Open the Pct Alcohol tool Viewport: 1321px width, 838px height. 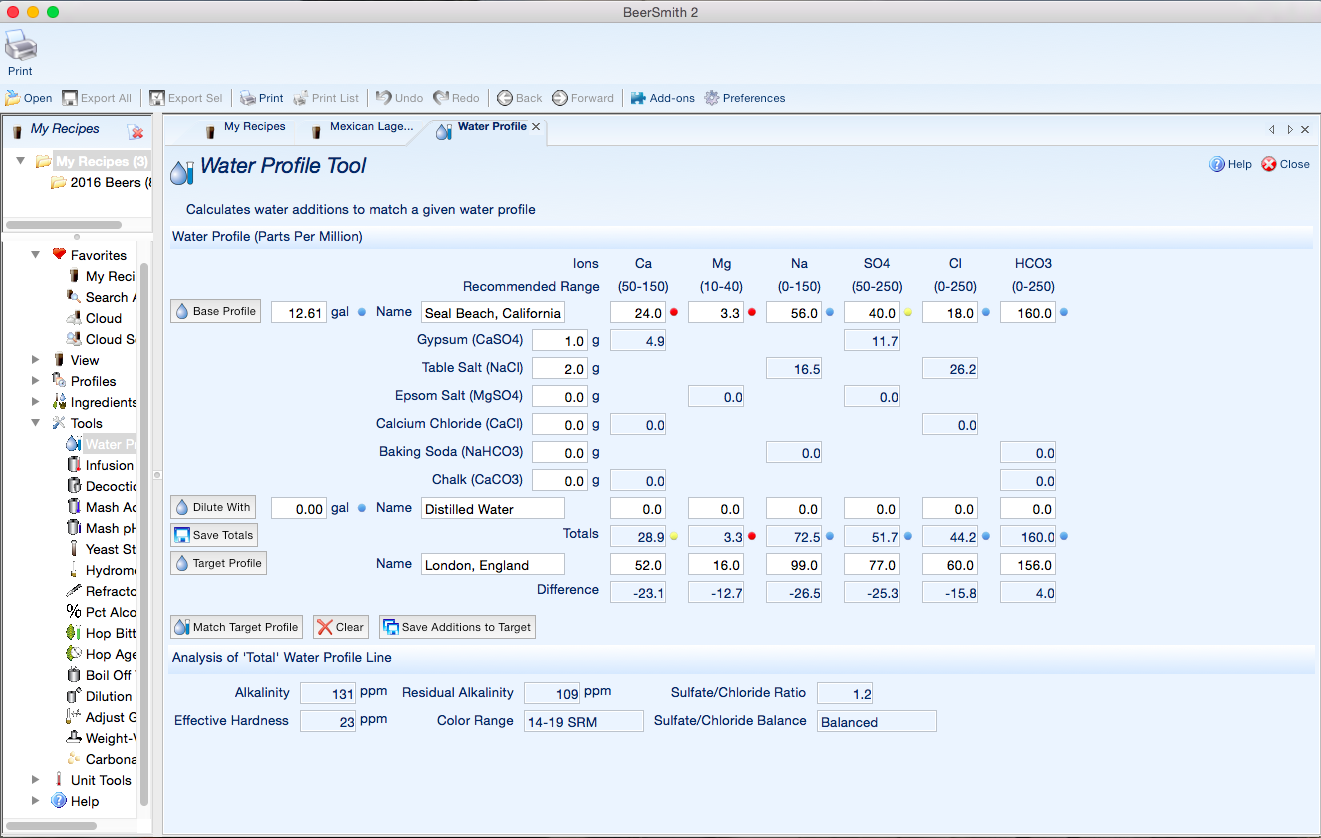click(x=101, y=612)
